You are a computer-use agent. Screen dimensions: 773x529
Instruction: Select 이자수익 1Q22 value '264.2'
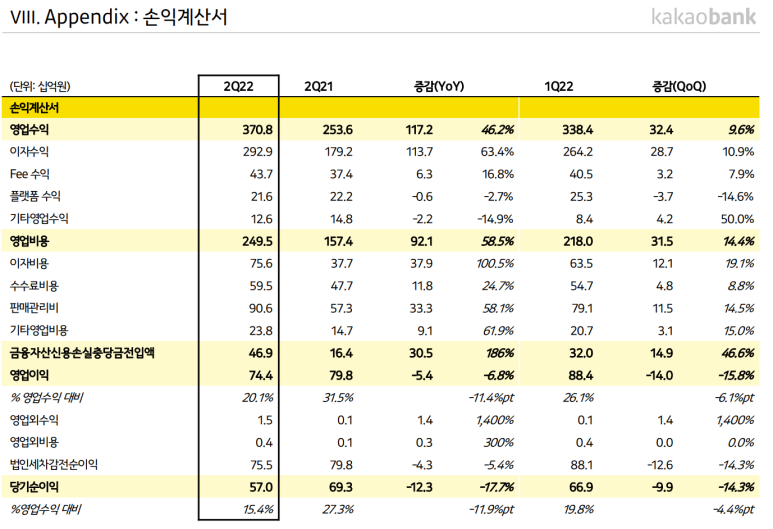[578, 152]
